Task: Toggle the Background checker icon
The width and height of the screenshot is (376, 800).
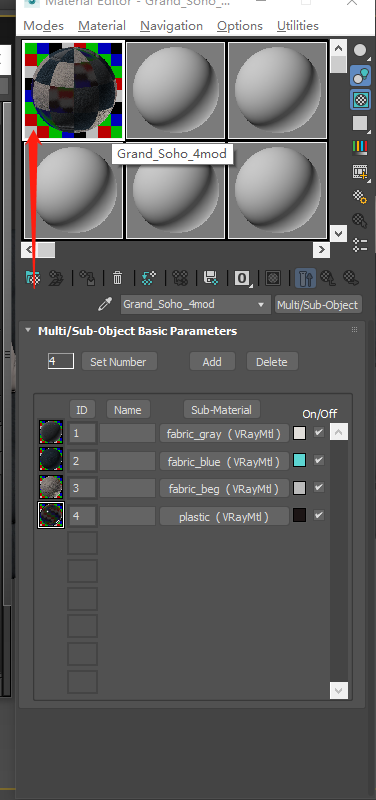Action: pos(360,99)
